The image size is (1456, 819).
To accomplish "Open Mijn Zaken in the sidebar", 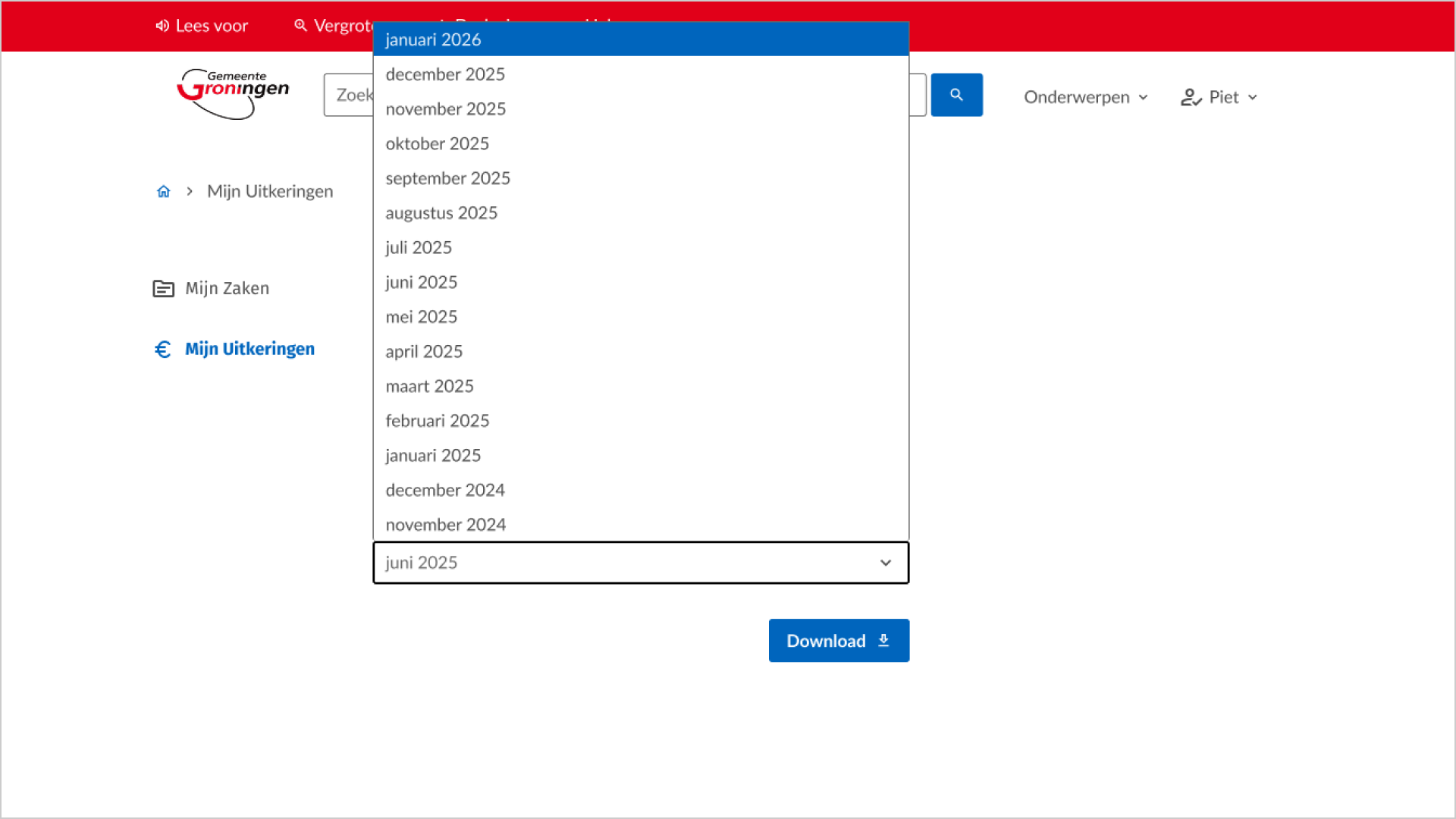I will tap(211, 288).
